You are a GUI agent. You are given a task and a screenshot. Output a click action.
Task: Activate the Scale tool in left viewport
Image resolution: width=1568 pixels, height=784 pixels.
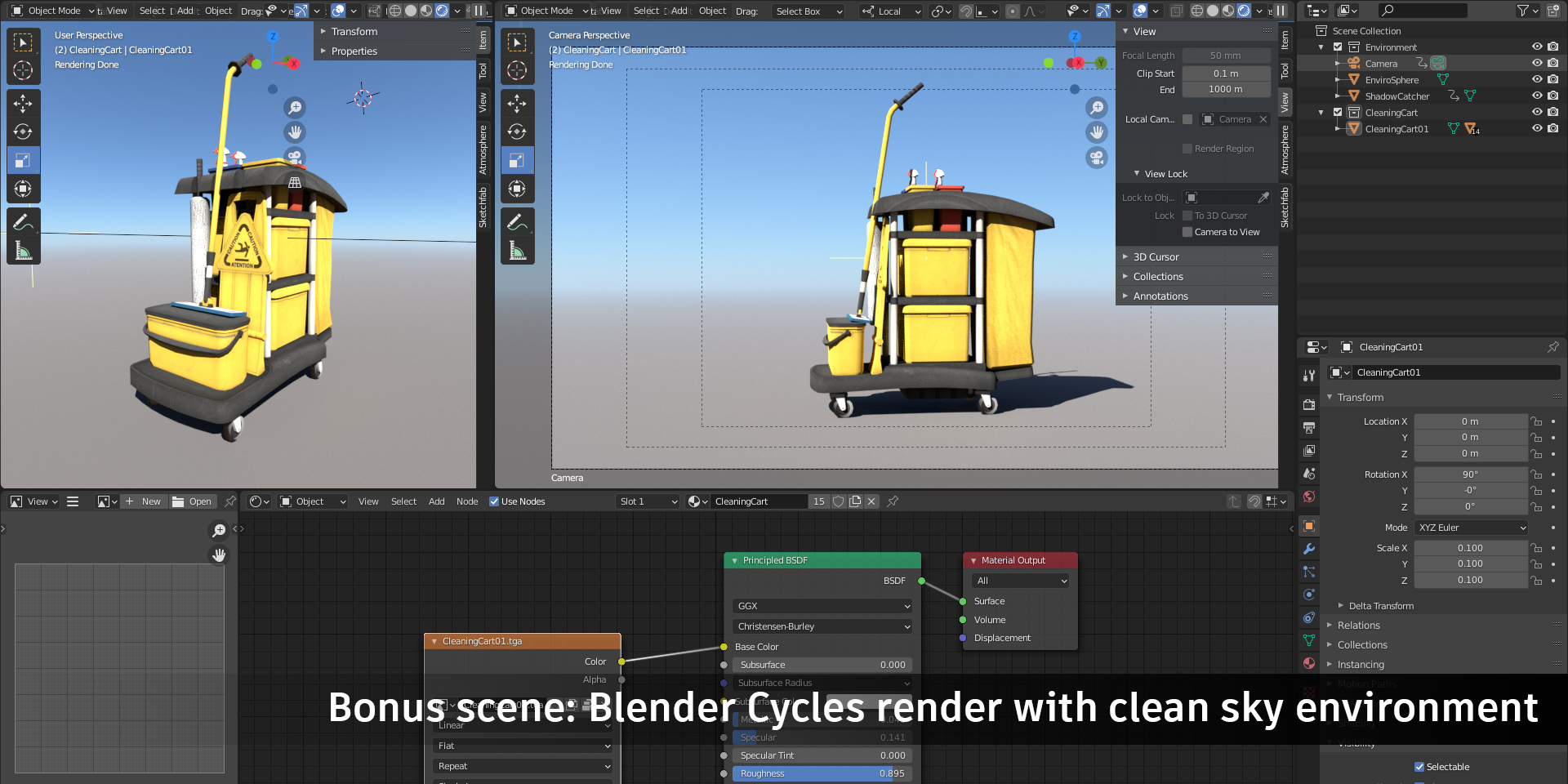[x=23, y=160]
